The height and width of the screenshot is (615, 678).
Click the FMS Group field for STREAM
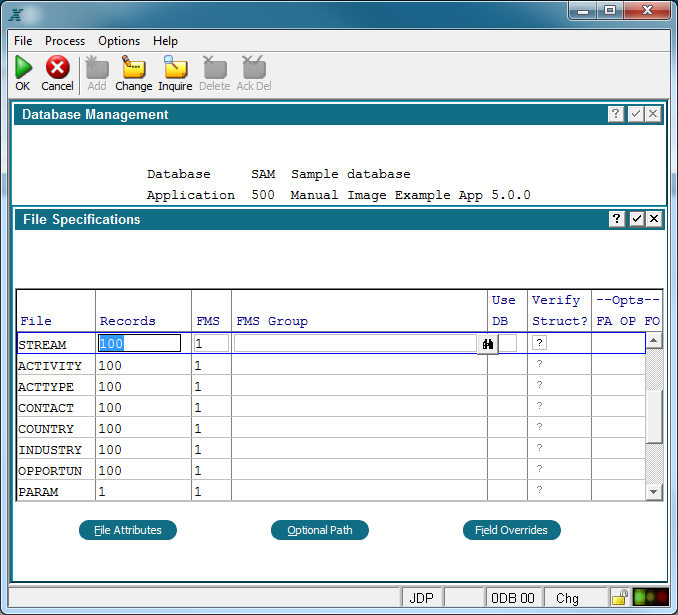coord(355,343)
